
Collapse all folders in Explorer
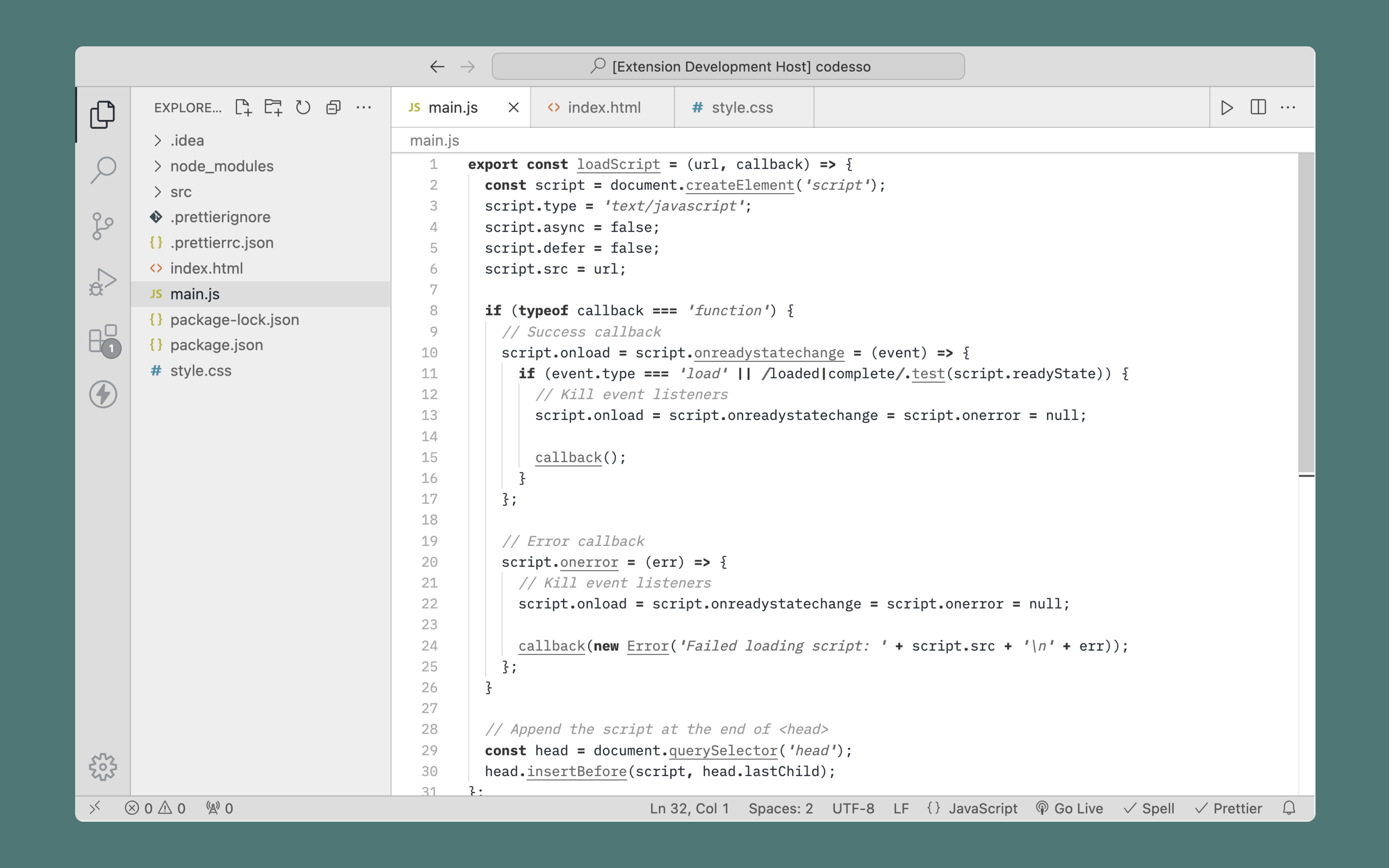pos(334,108)
